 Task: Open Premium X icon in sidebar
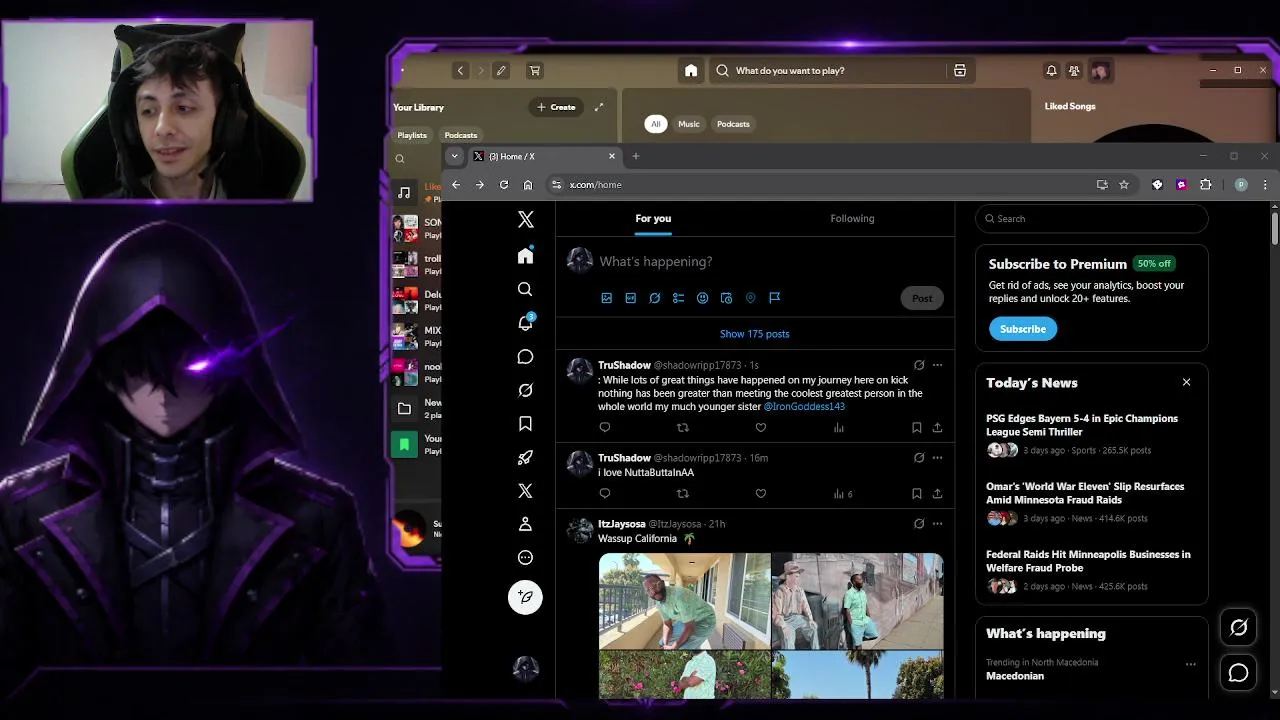click(x=525, y=491)
